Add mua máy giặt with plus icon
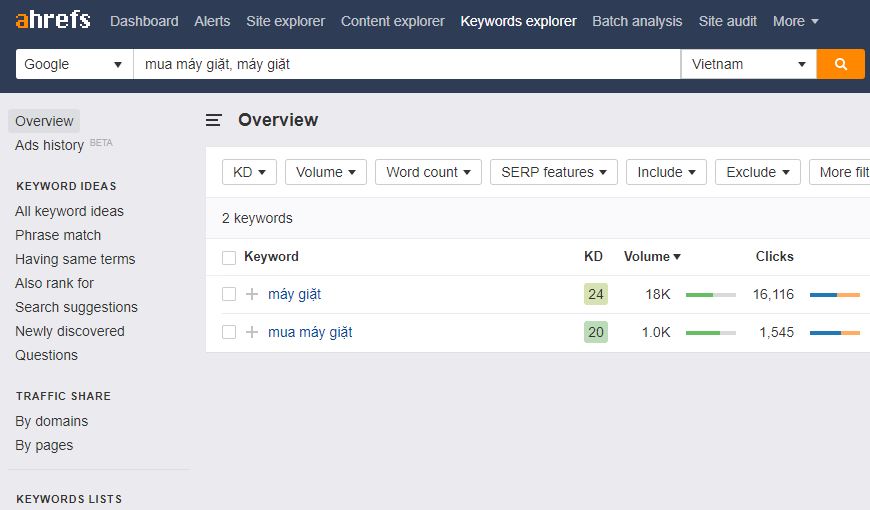Image resolution: width=870 pixels, height=510 pixels. (x=252, y=332)
